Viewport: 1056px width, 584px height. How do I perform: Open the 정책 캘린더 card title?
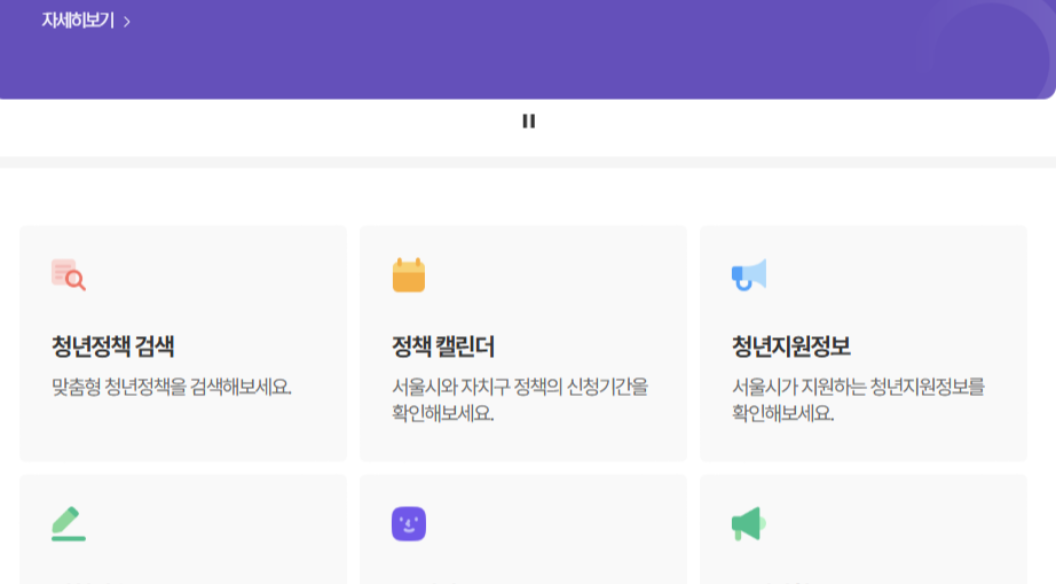(x=443, y=347)
